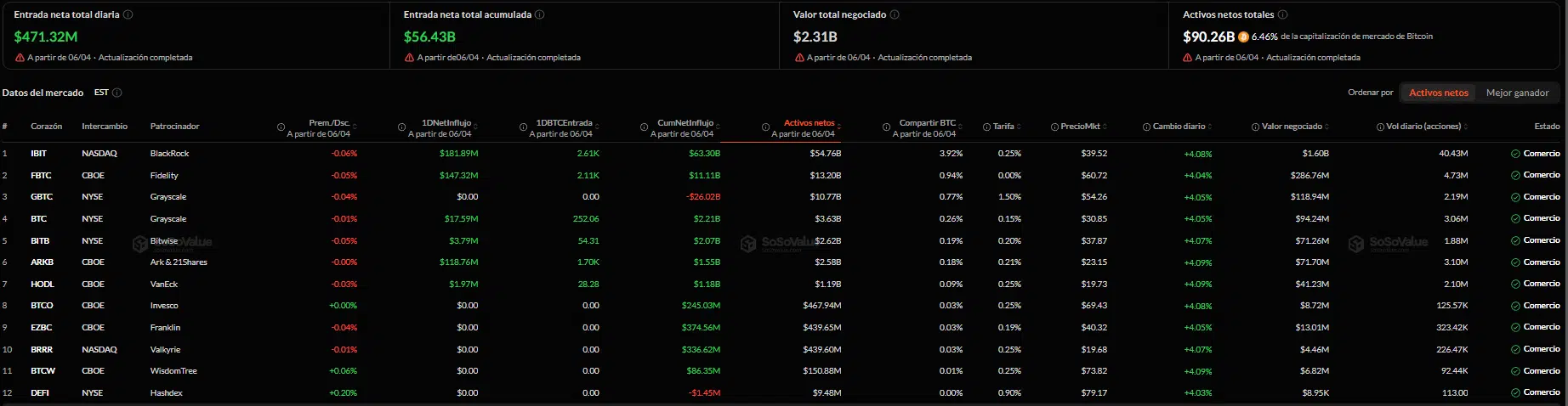This screenshot has width=1568, height=406.
Task: Sort by Vol diario (acciones) arrows
Action: tap(1466, 127)
